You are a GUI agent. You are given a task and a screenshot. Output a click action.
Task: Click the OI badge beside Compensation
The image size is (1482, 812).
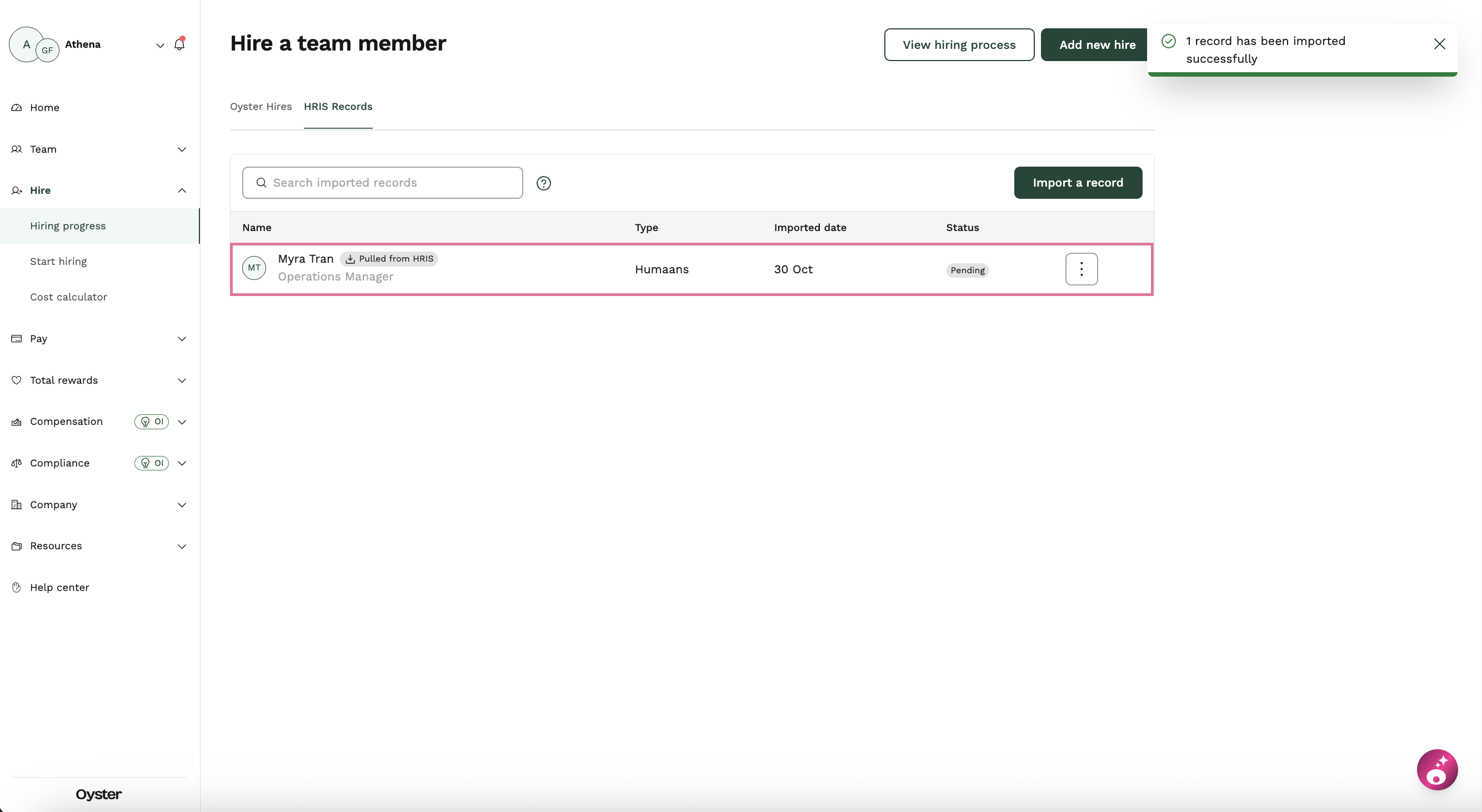pos(151,422)
